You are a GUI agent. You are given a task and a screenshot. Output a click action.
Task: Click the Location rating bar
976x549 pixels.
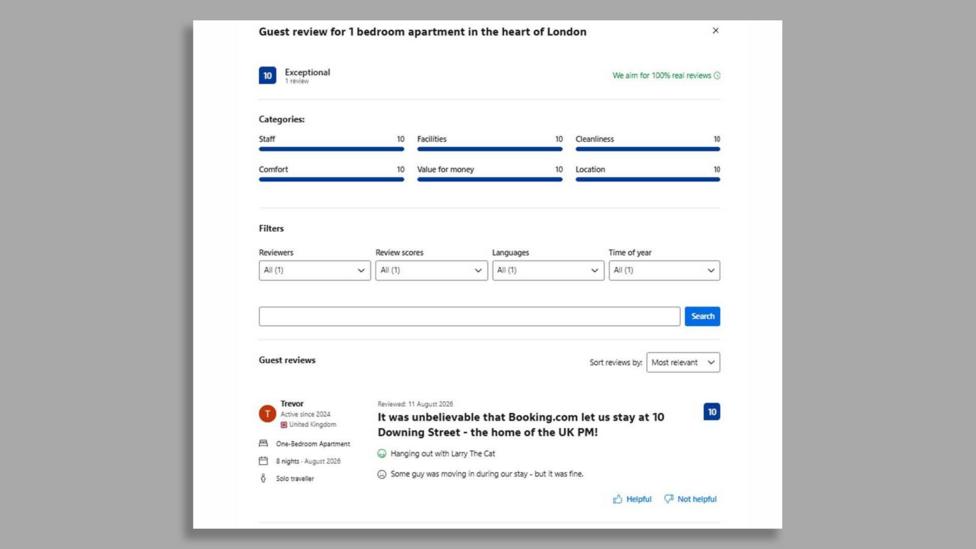(x=648, y=179)
